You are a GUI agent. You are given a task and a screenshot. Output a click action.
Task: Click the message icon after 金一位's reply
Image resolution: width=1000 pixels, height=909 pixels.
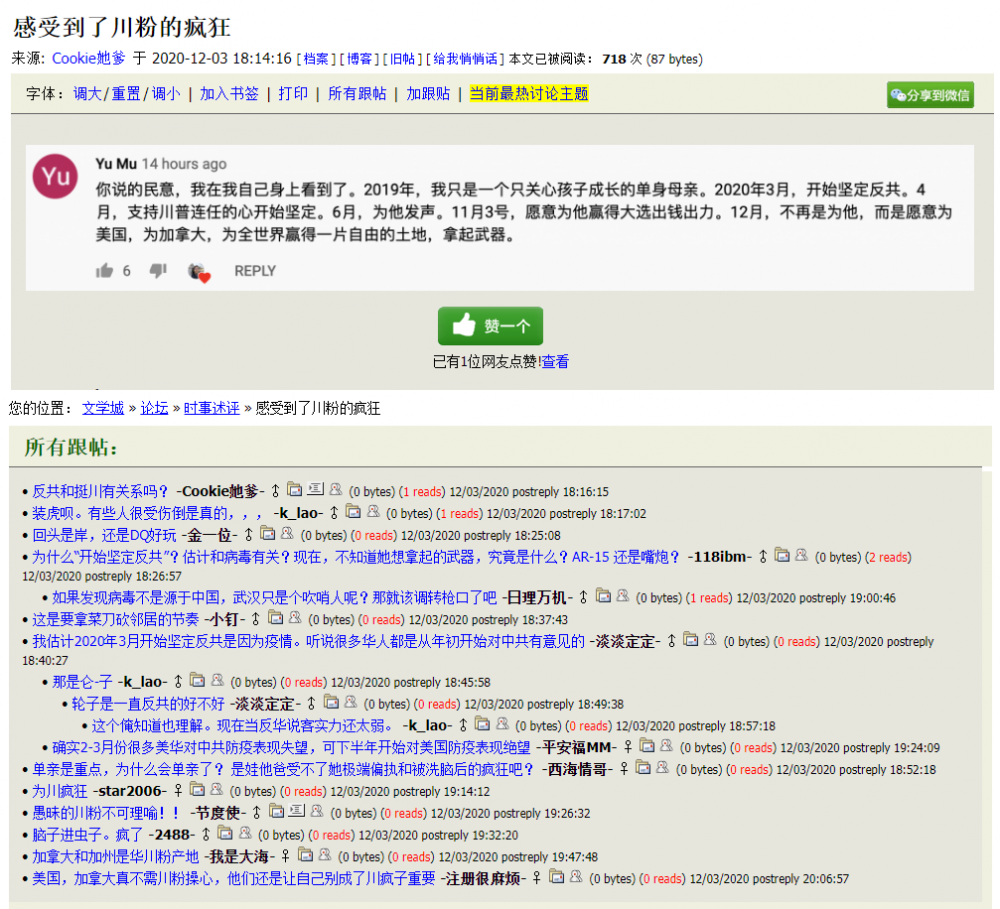tap(287, 534)
